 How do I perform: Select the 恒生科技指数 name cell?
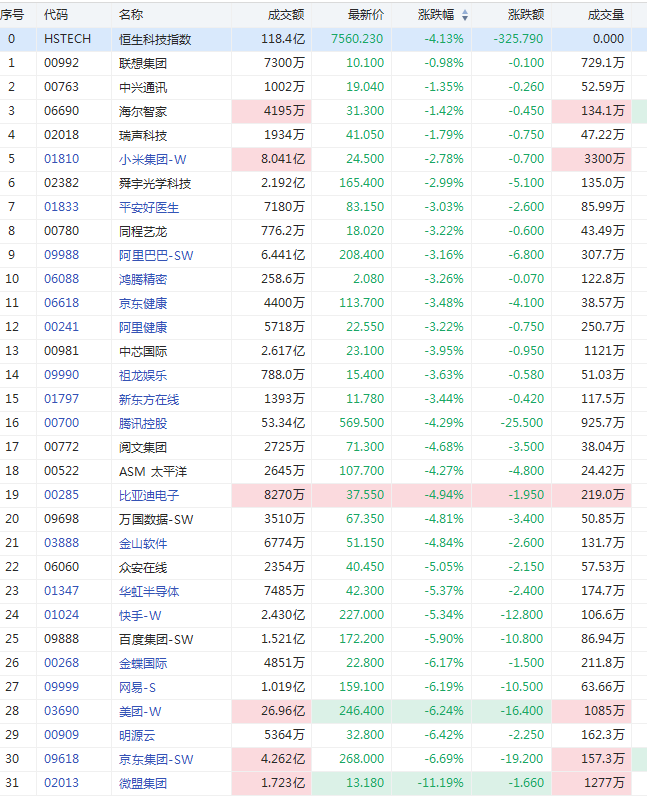(x=155, y=39)
